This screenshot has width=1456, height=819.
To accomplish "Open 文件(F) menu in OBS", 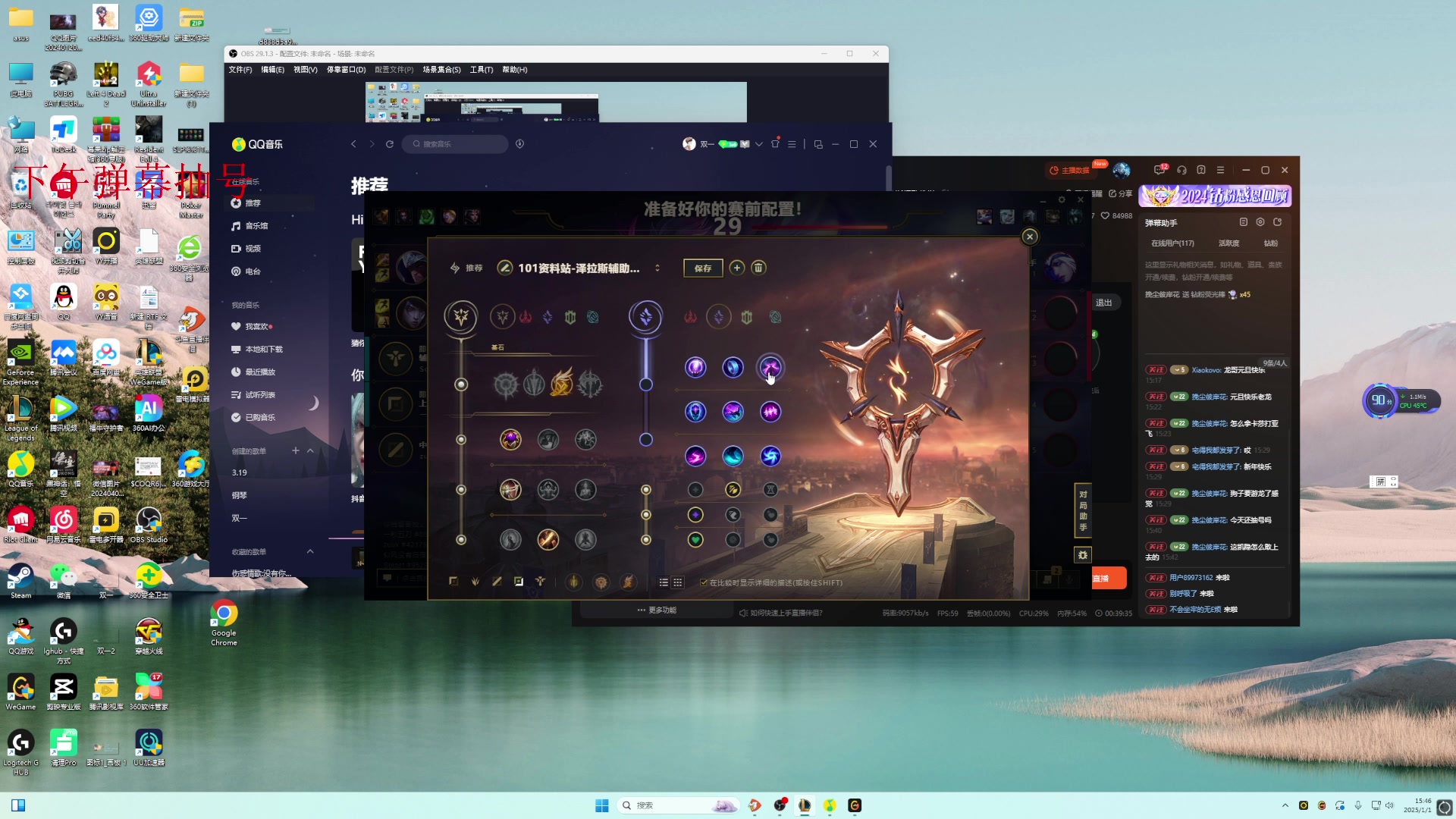I will 240,70.
